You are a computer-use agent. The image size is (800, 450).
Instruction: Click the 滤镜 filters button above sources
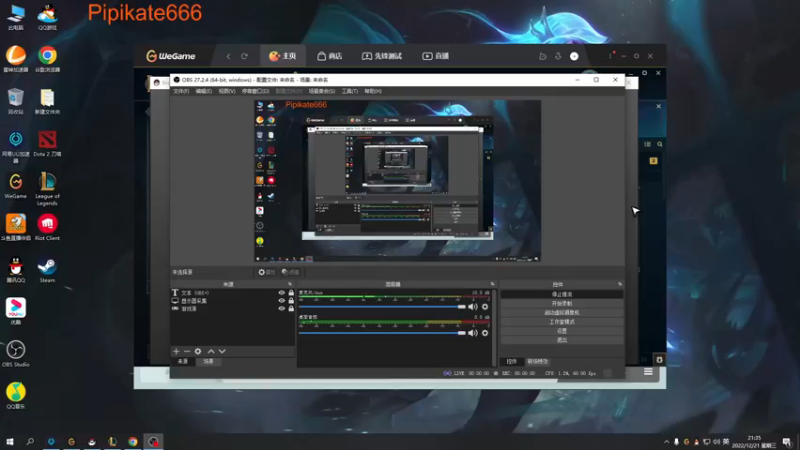(290, 272)
